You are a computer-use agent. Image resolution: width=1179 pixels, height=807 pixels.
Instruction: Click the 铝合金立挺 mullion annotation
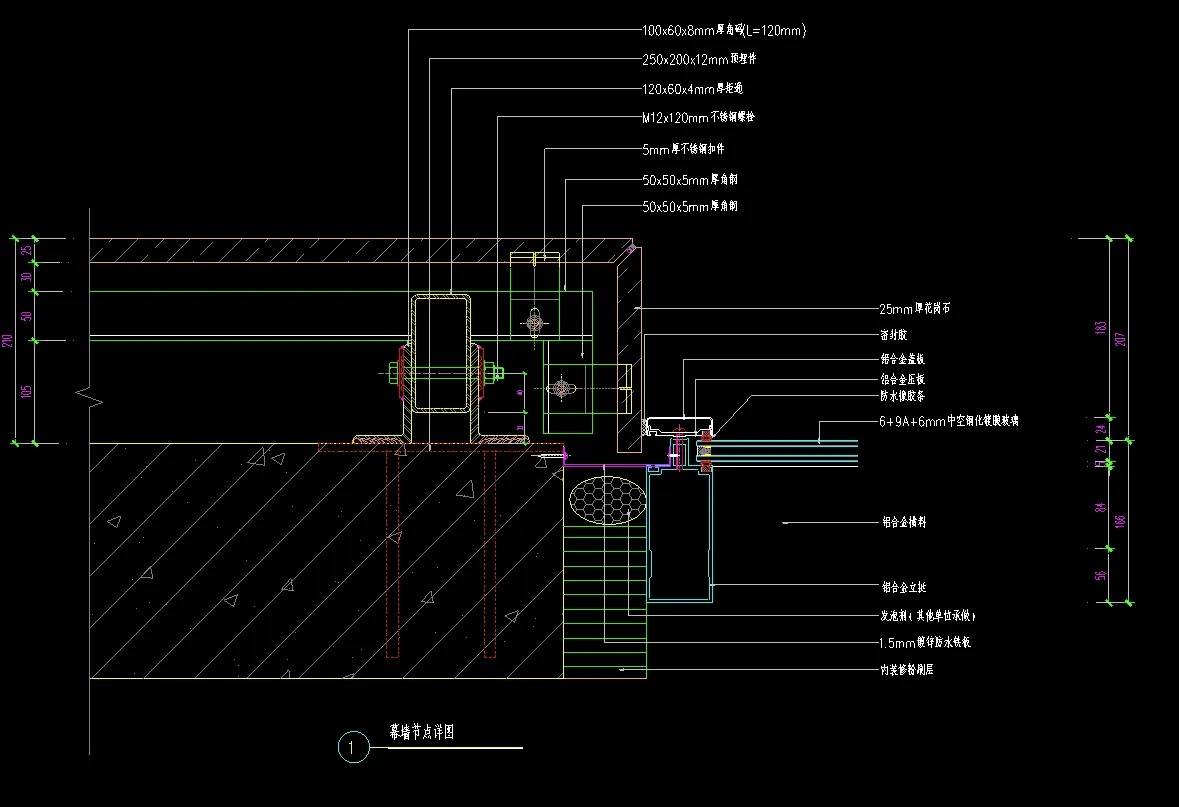910,588
